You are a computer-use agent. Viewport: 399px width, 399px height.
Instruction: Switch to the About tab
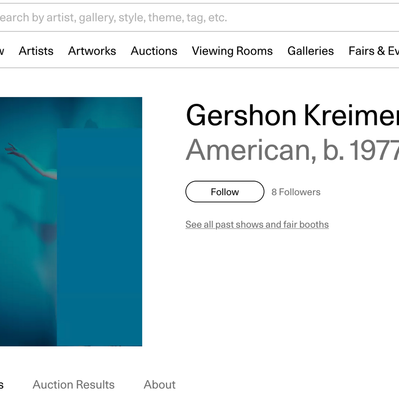(x=160, y=385)
